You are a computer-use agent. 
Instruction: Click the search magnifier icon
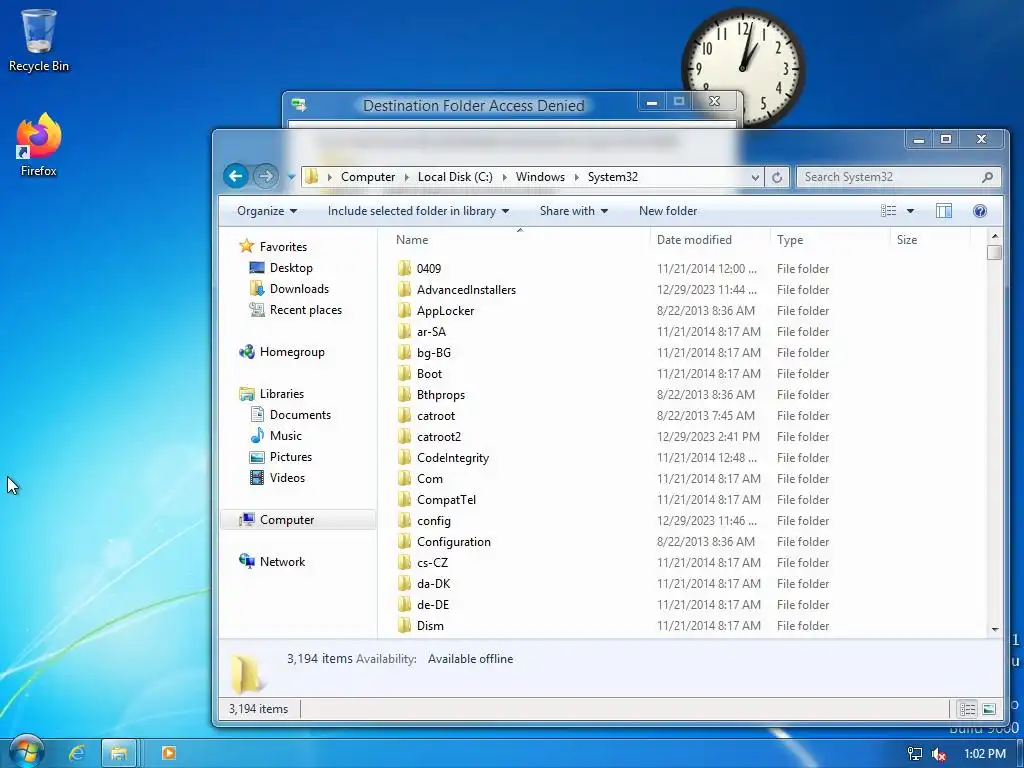click(x=987, y=177)
